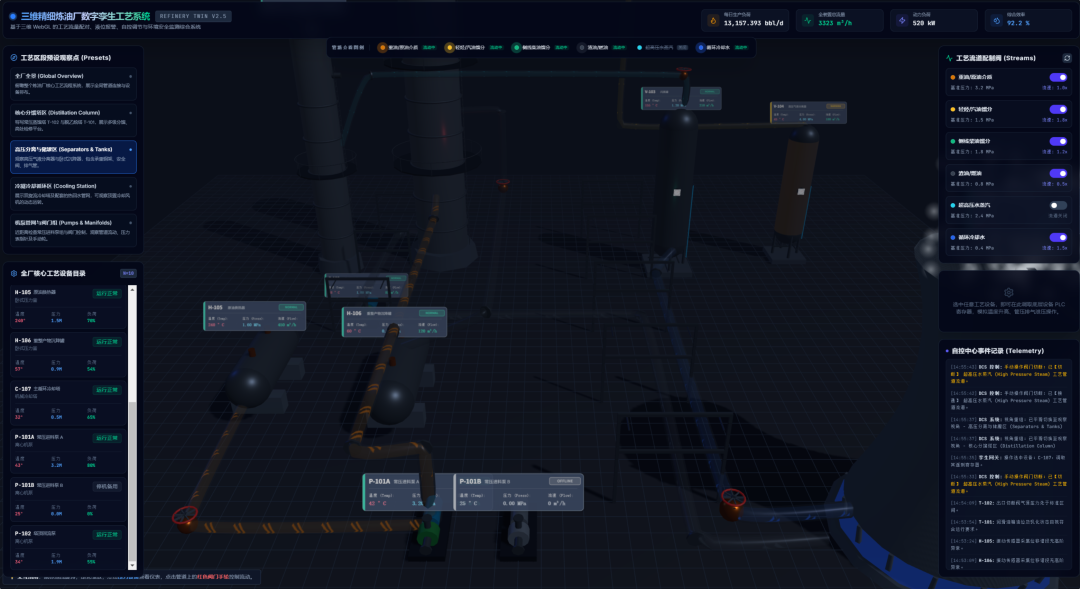Click the REFINERY TWIN V2.5 badge
This screenshot has width=1080, height=589.
[193, 16]
